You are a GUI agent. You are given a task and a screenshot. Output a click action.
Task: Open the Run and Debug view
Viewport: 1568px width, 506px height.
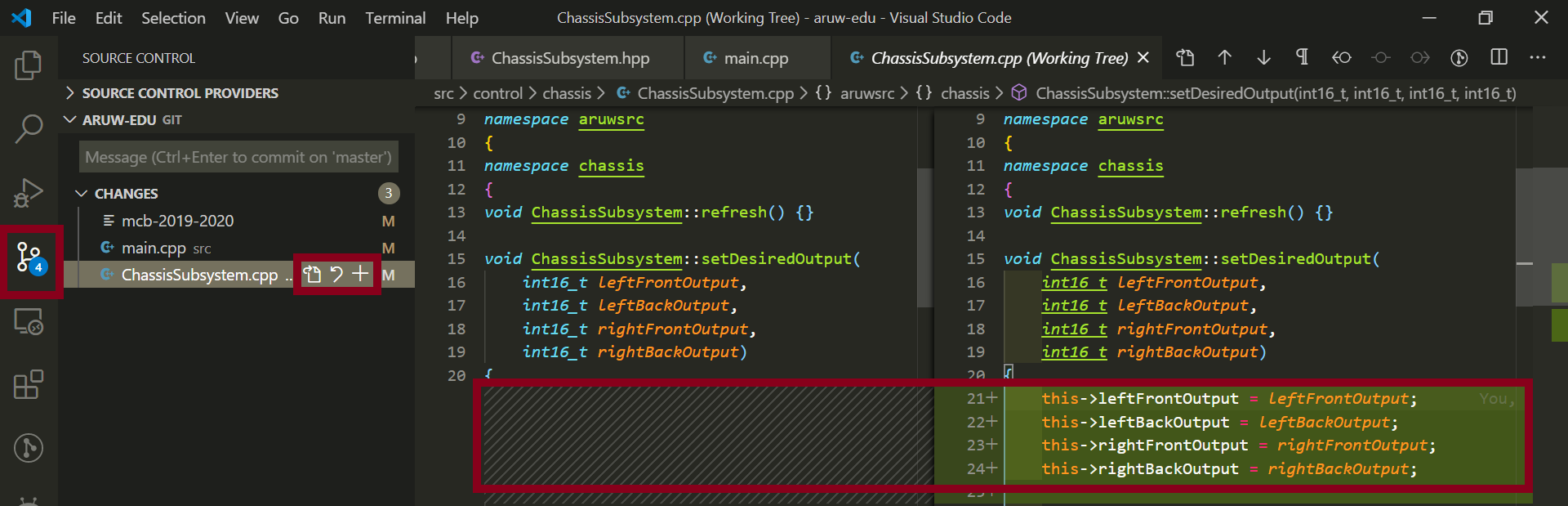(x=29, y=193)
